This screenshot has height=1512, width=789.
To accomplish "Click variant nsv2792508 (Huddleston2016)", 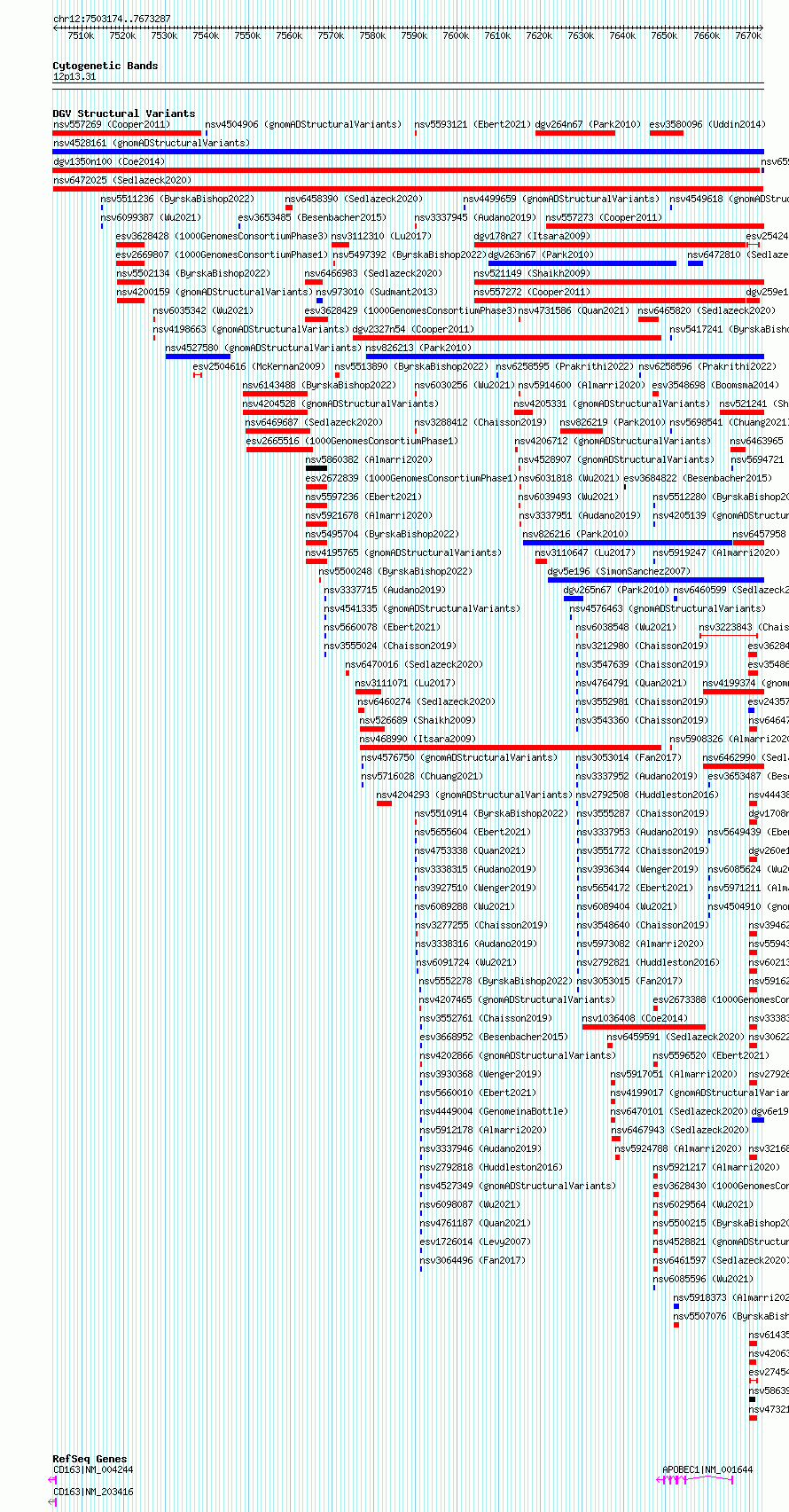I will coord(647,795).
